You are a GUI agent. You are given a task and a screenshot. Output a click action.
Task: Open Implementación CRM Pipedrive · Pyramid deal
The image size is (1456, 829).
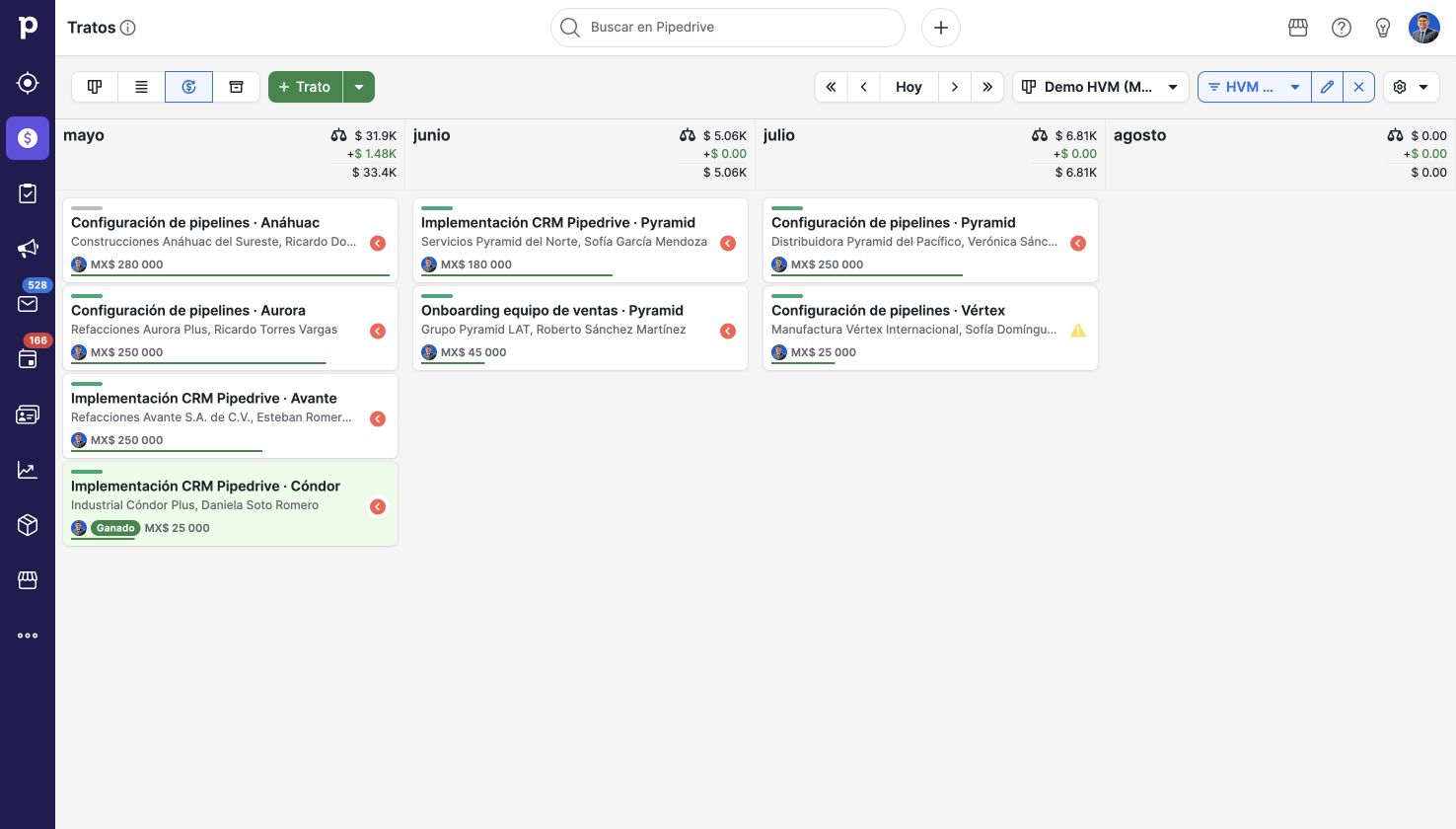tap(580, 240)
